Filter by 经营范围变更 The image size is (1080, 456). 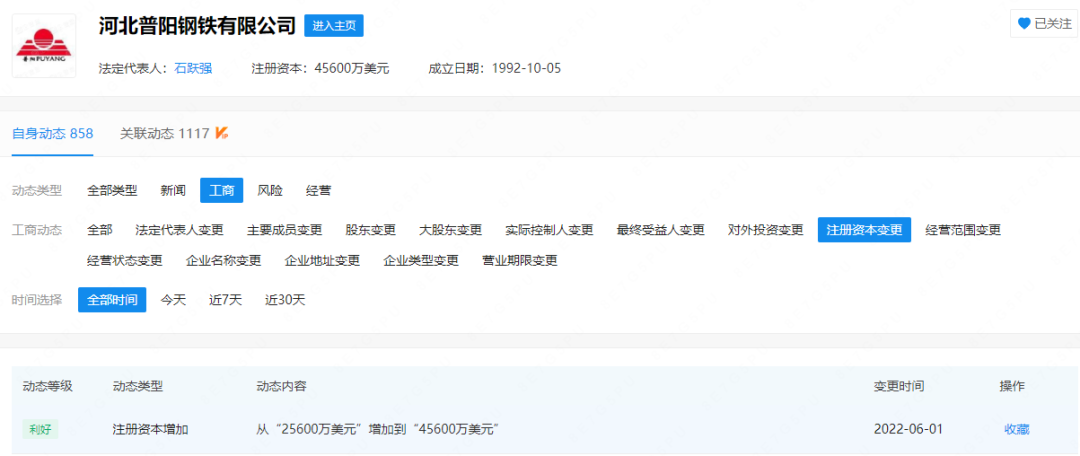pos(963,230)
